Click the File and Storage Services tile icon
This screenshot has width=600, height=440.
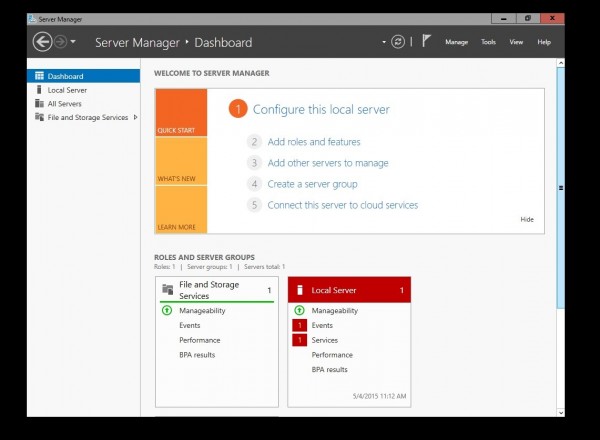168,290
